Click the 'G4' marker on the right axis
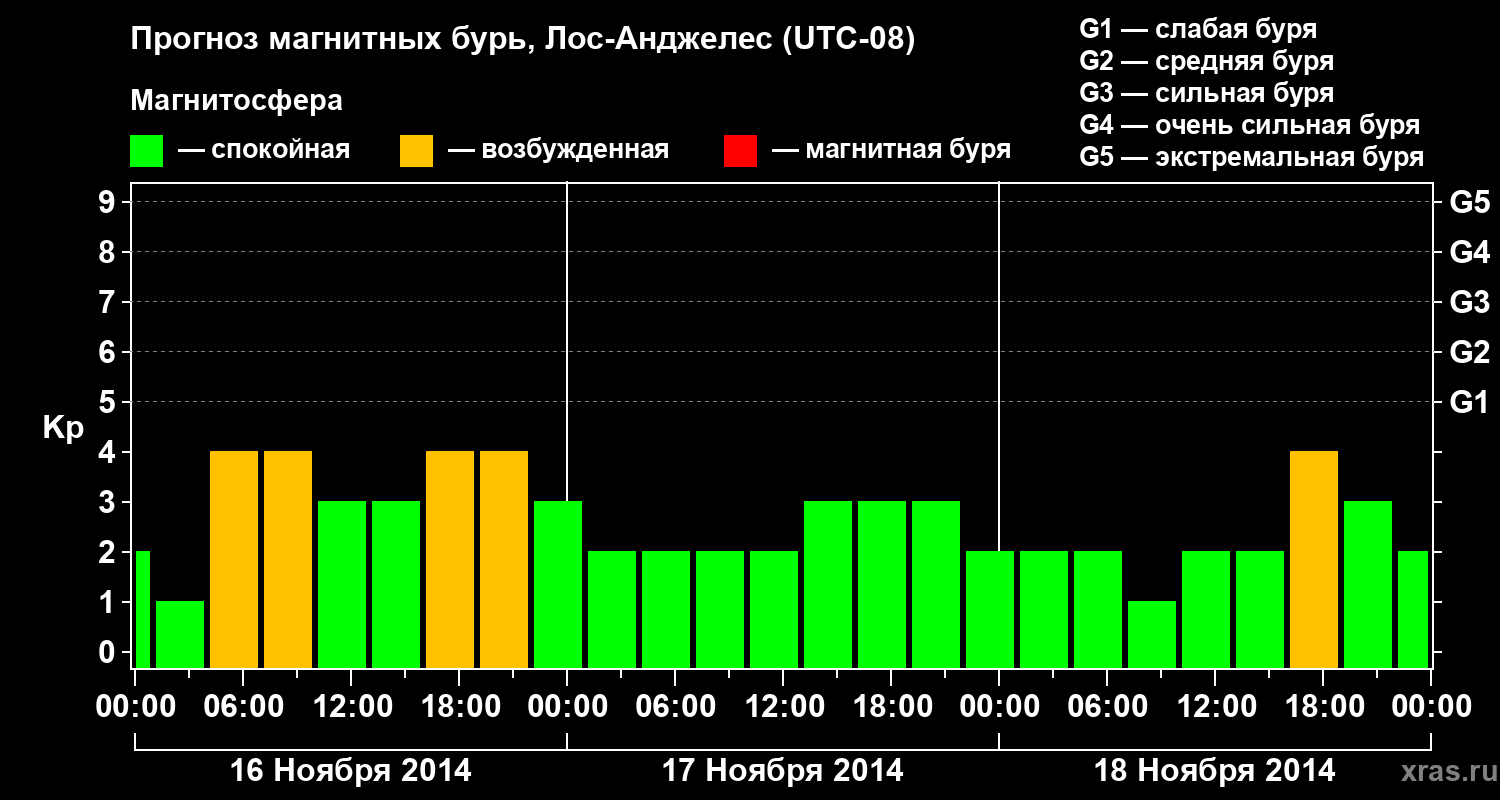The width and height of the screenshot is (1500, 800). click(x=1470, y=253)
